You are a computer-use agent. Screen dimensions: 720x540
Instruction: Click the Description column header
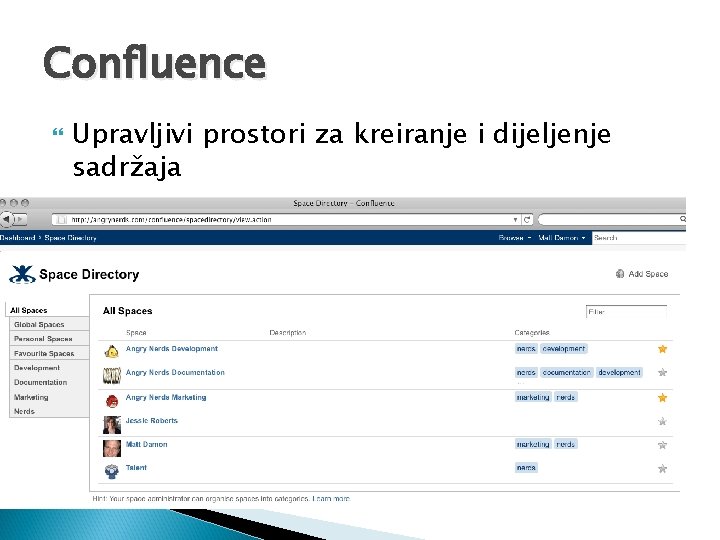pyautogui.click(x=287, y=332)
